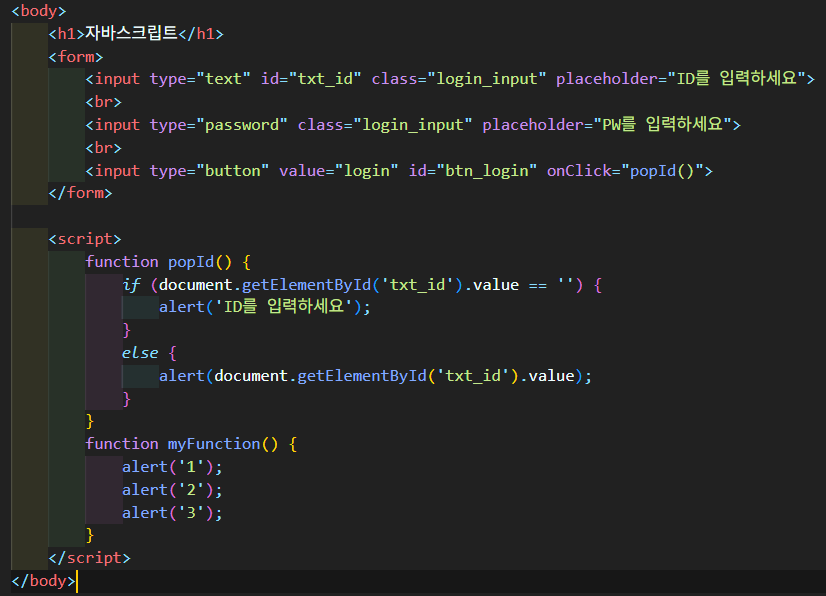This screenshot has height=596, width=826.
Task: Click alert(document.getElementById...) in else block
Action: point(376,376)
